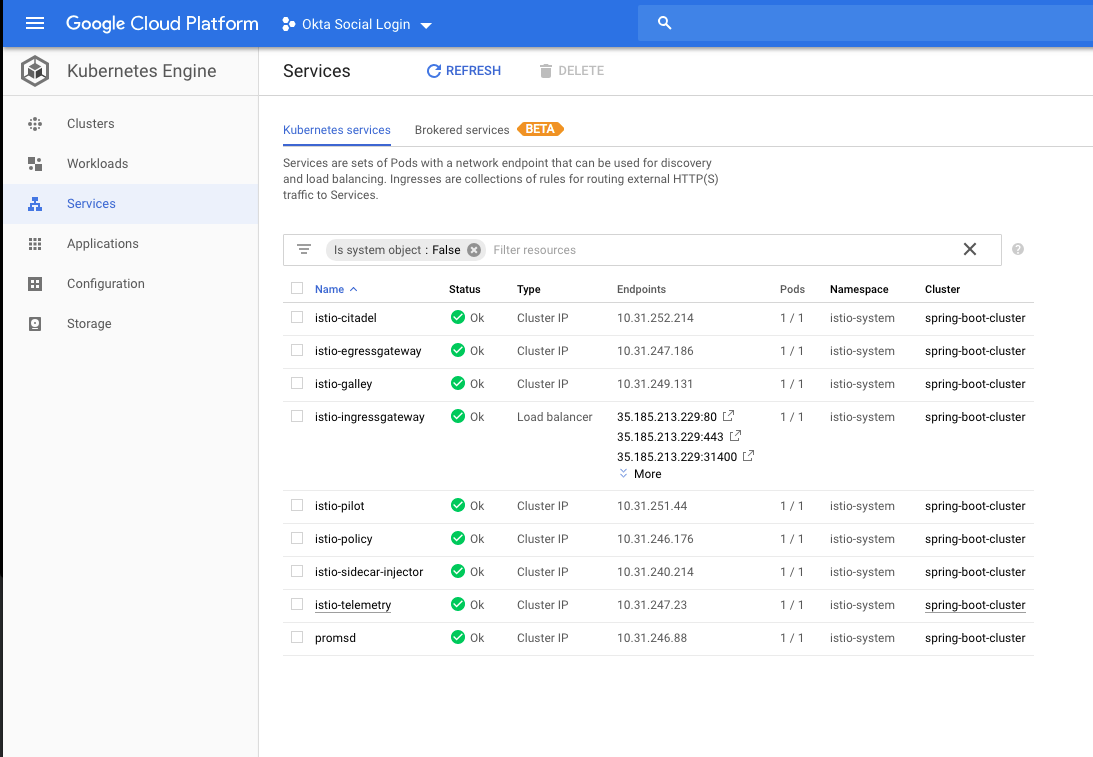Click the Kubernetes Engine hexagon logo
This screenshot has height=757, width=1093.
(35, 71)
